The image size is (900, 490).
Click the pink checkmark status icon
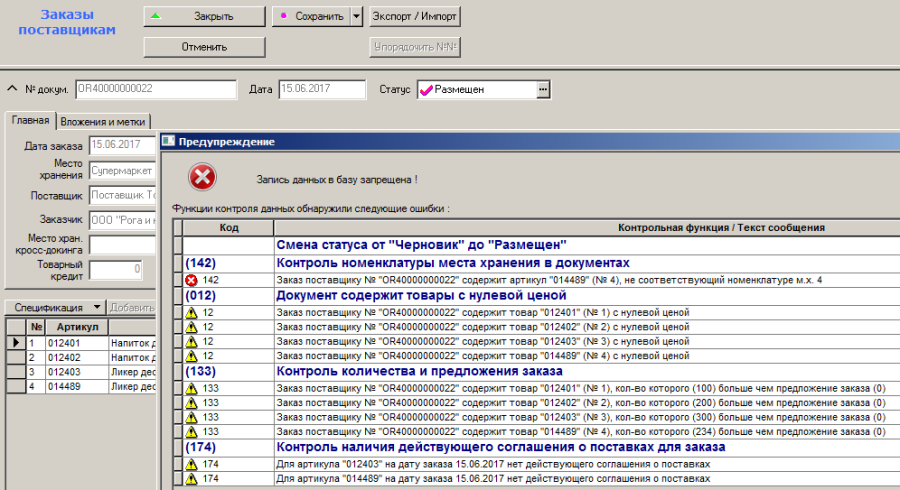click(426, 90)
